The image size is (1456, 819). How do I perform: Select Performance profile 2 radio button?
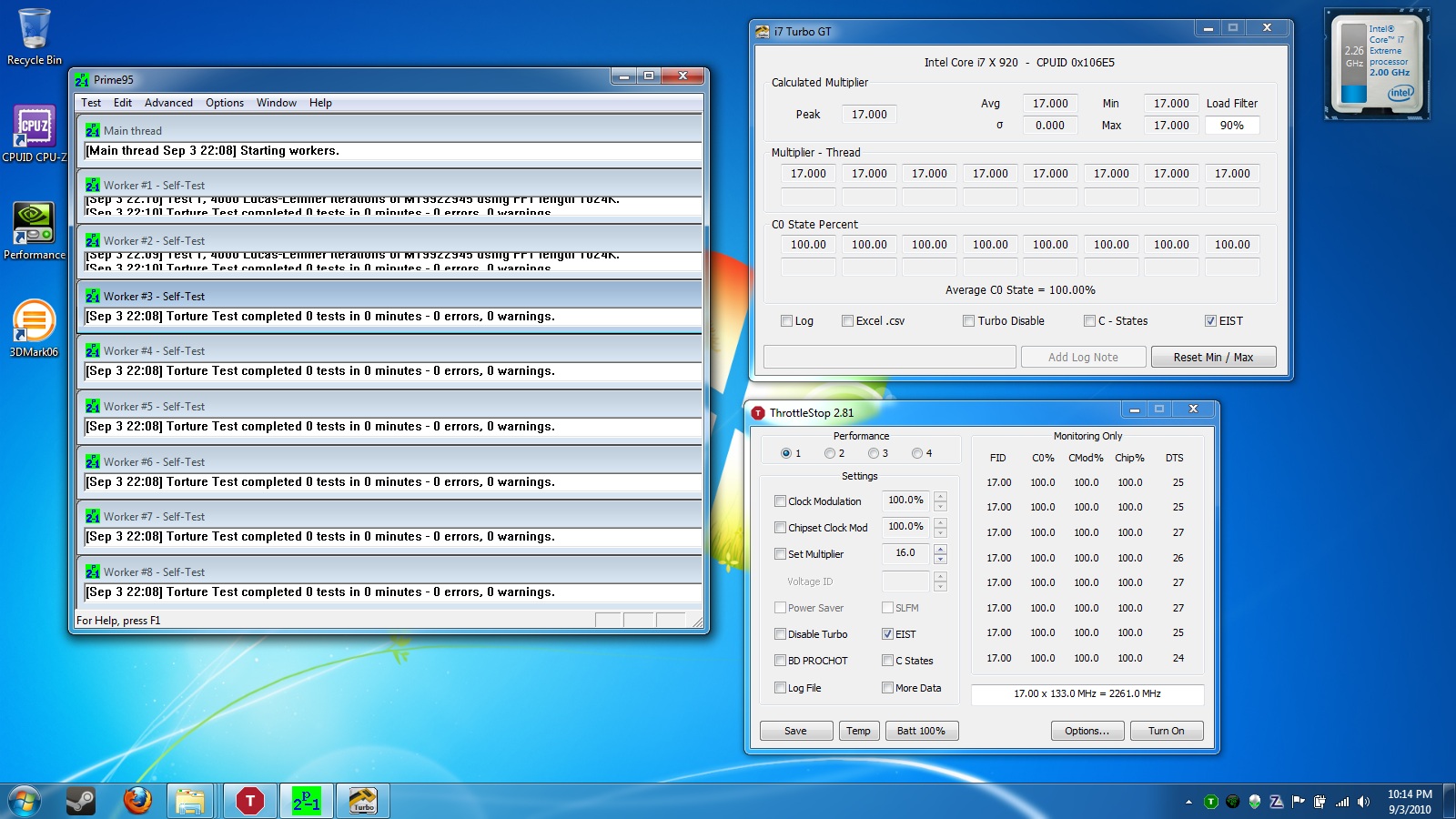[x=830, y=453]
